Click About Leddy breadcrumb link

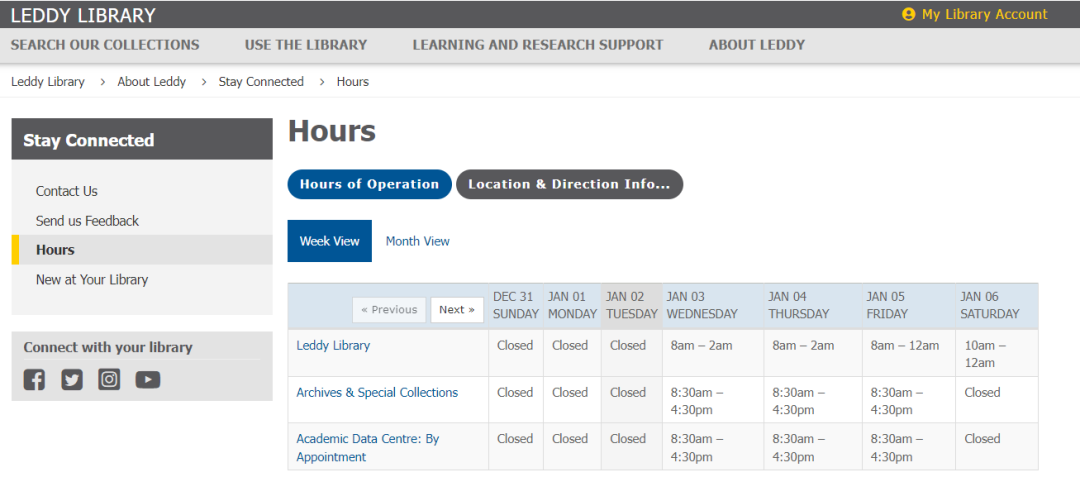pos(152,82)
